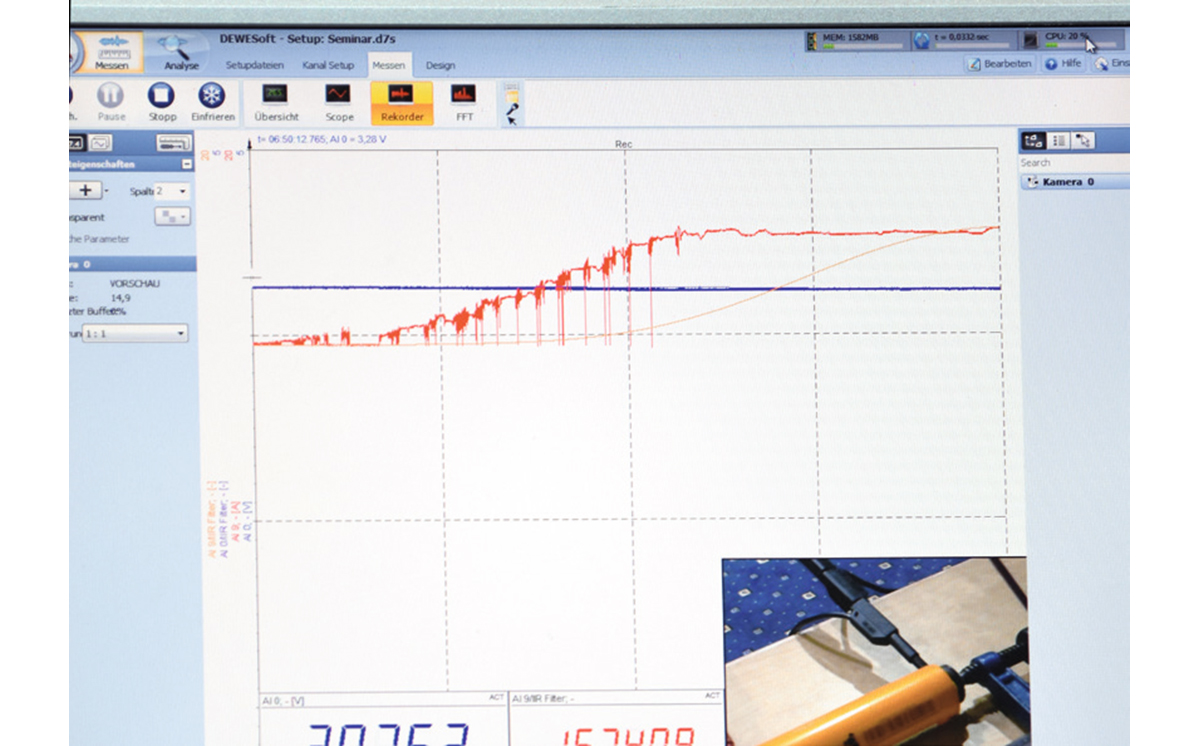The height and width of the screenshot is (746, 1200).
Task: Click the refresh icon beside t = 0,0332 sec
Action: tap(922, 40)
